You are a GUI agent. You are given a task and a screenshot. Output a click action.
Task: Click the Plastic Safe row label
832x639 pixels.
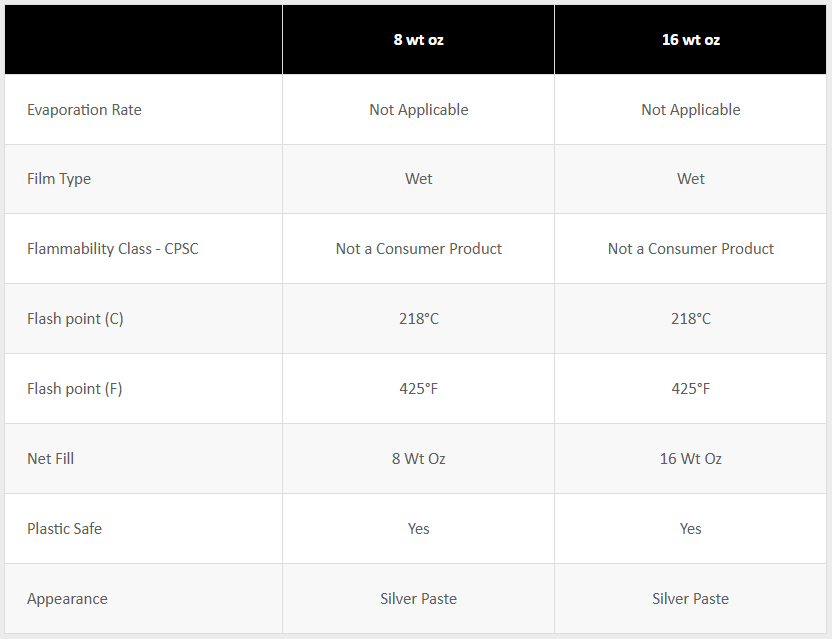(64, 529)
